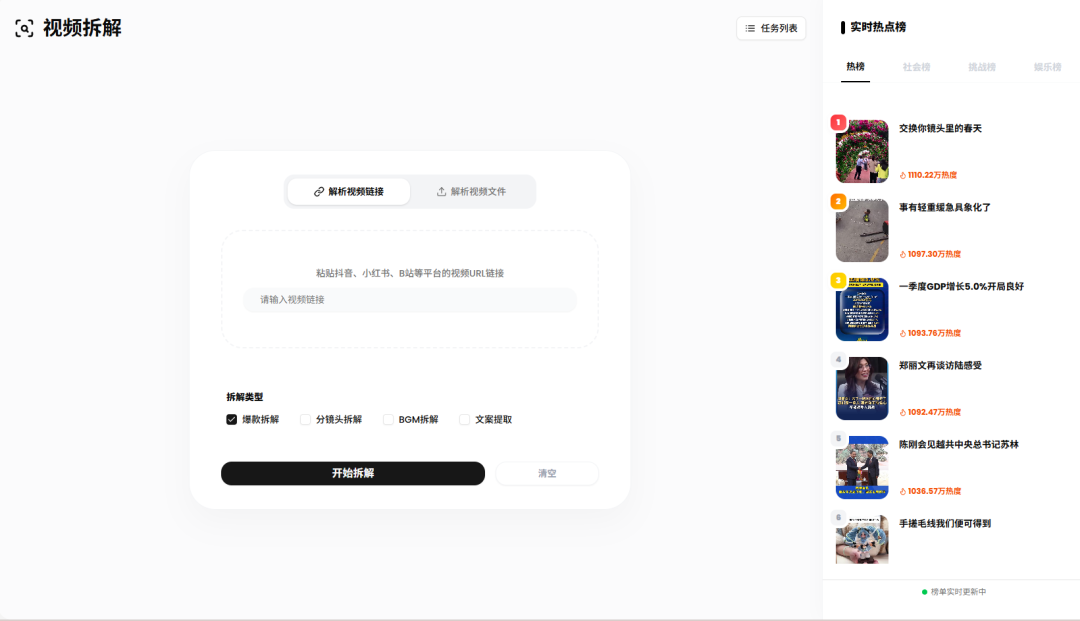Click the list icon in 任务列表 button
This screenshot has height=621, width=1080.
coord(750,28)
